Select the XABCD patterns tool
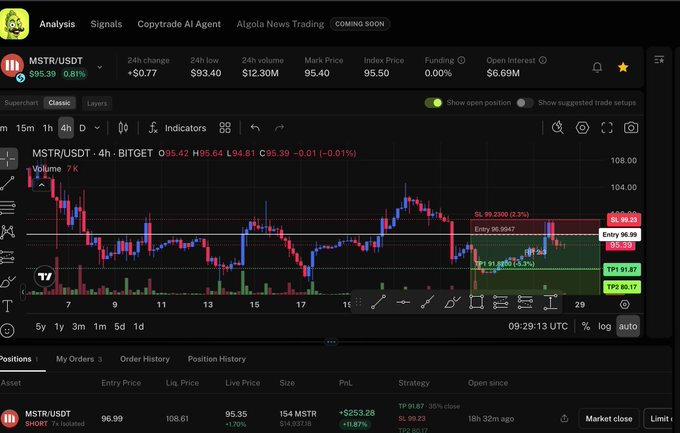 [x=7, y=232]
